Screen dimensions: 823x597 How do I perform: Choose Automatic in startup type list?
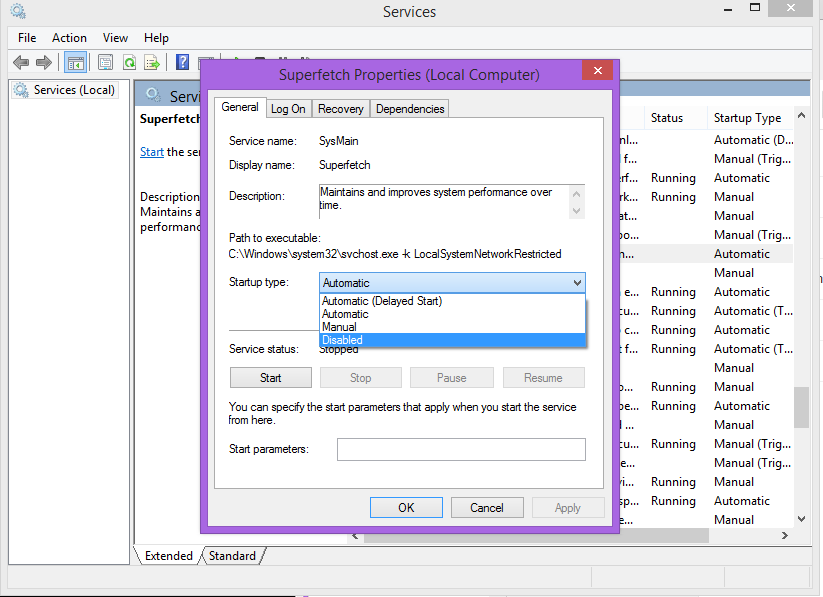452,314
